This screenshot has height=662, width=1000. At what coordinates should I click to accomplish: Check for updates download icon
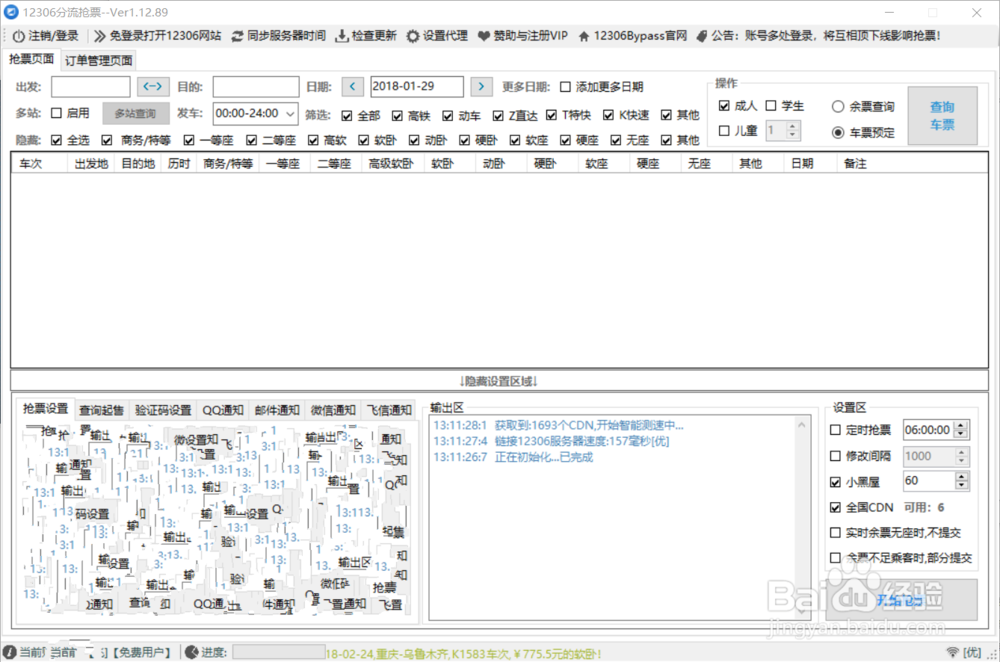coord(342,36)
